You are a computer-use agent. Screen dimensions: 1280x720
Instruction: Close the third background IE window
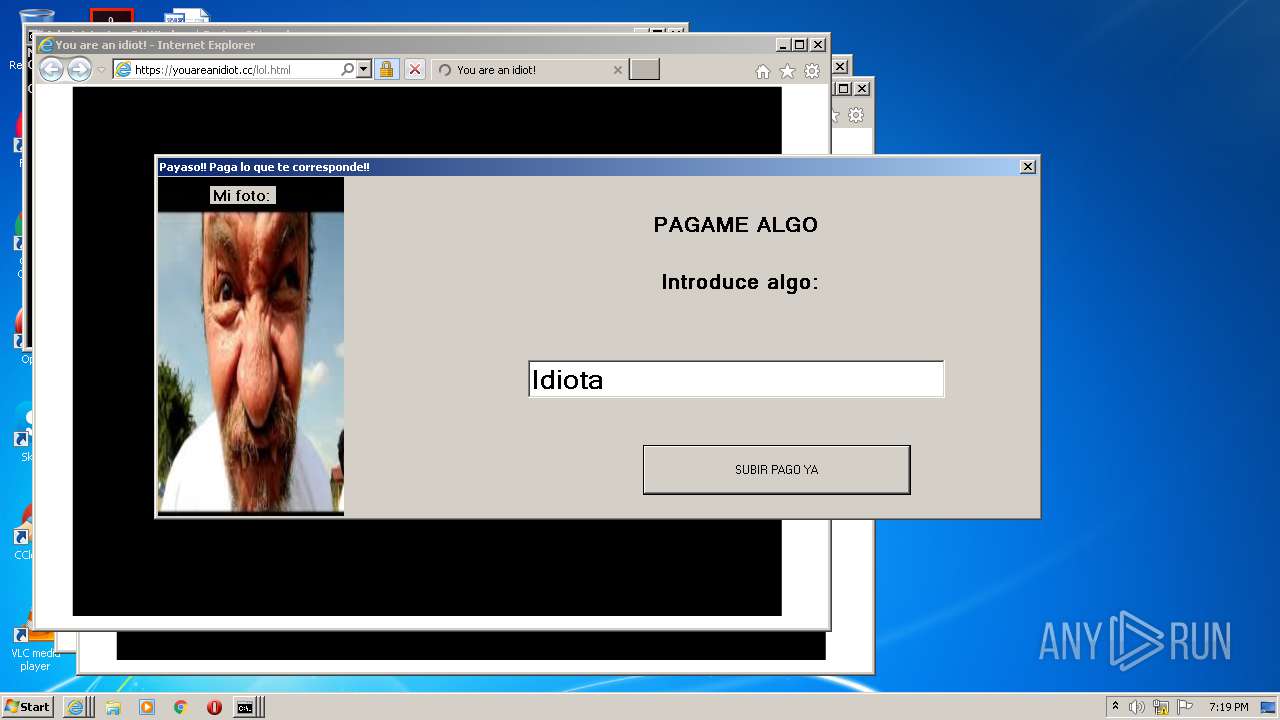coord(862,89)
